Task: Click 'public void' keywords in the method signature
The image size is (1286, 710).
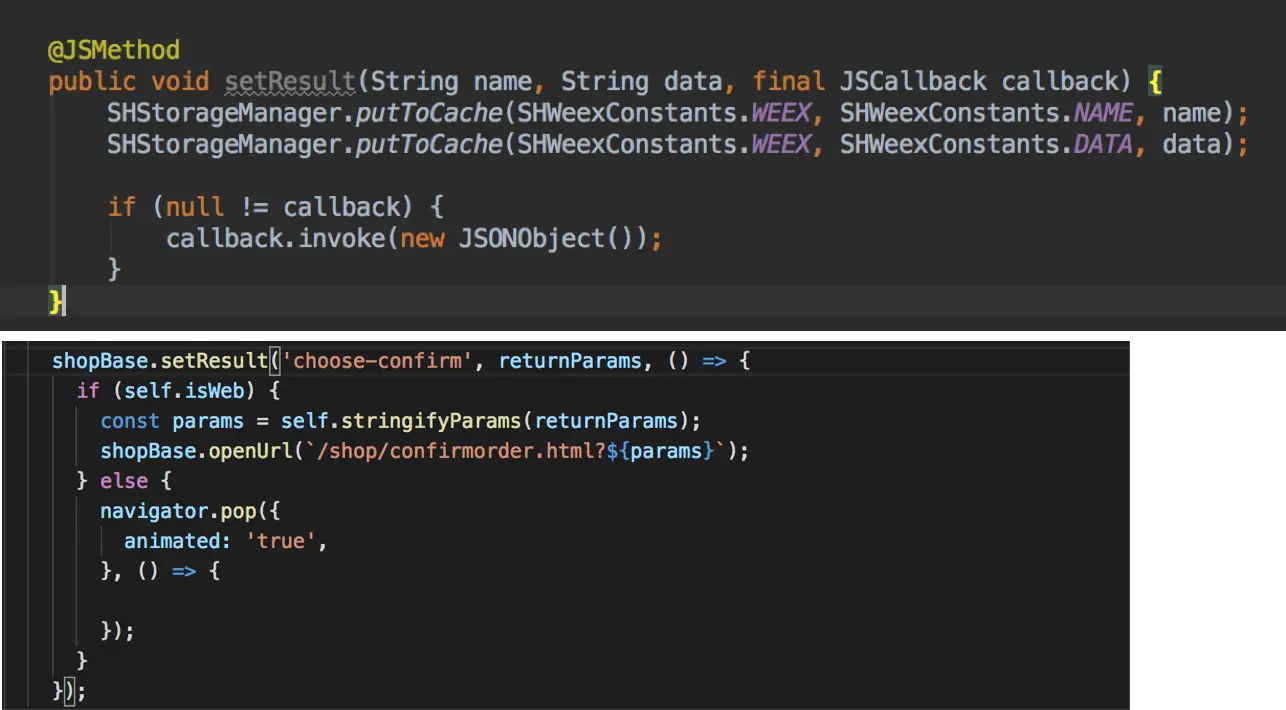Action: click(x=129, y=81)
